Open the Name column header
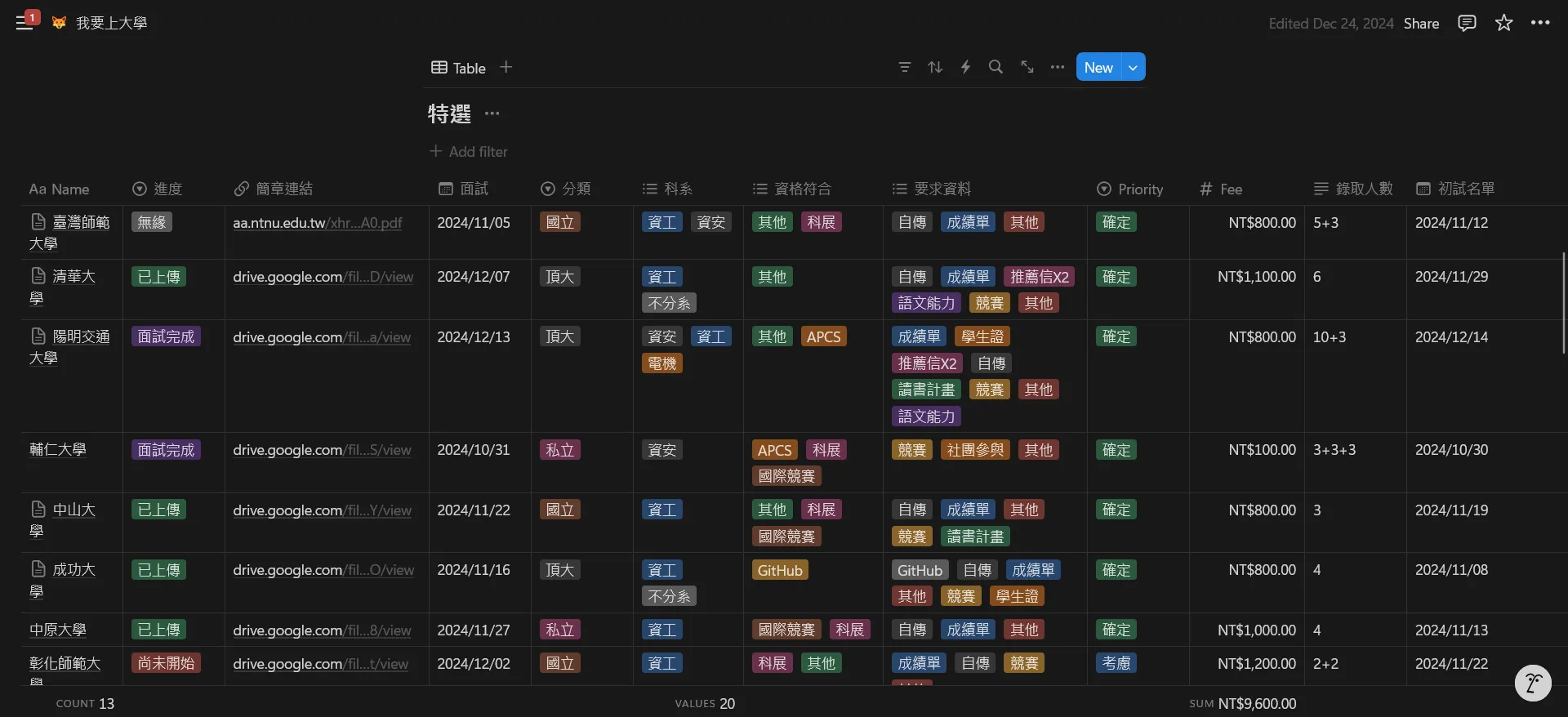 pyautogui.click(x=72, y=189)
